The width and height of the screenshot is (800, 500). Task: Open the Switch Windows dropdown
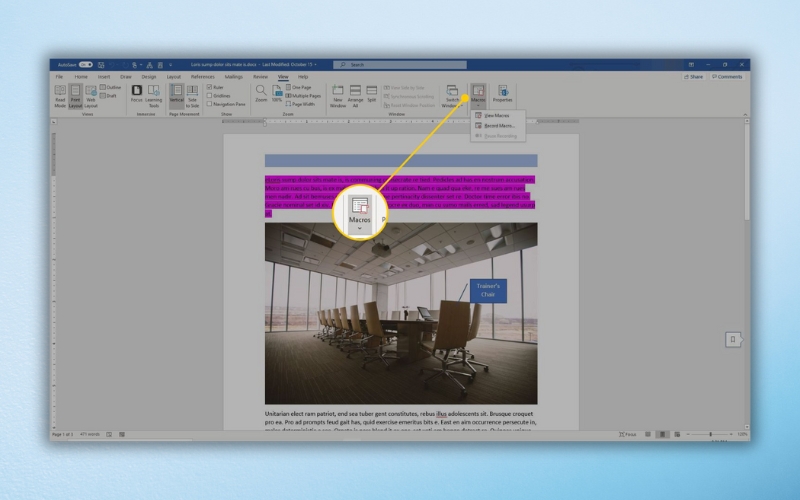pos(452,96)
